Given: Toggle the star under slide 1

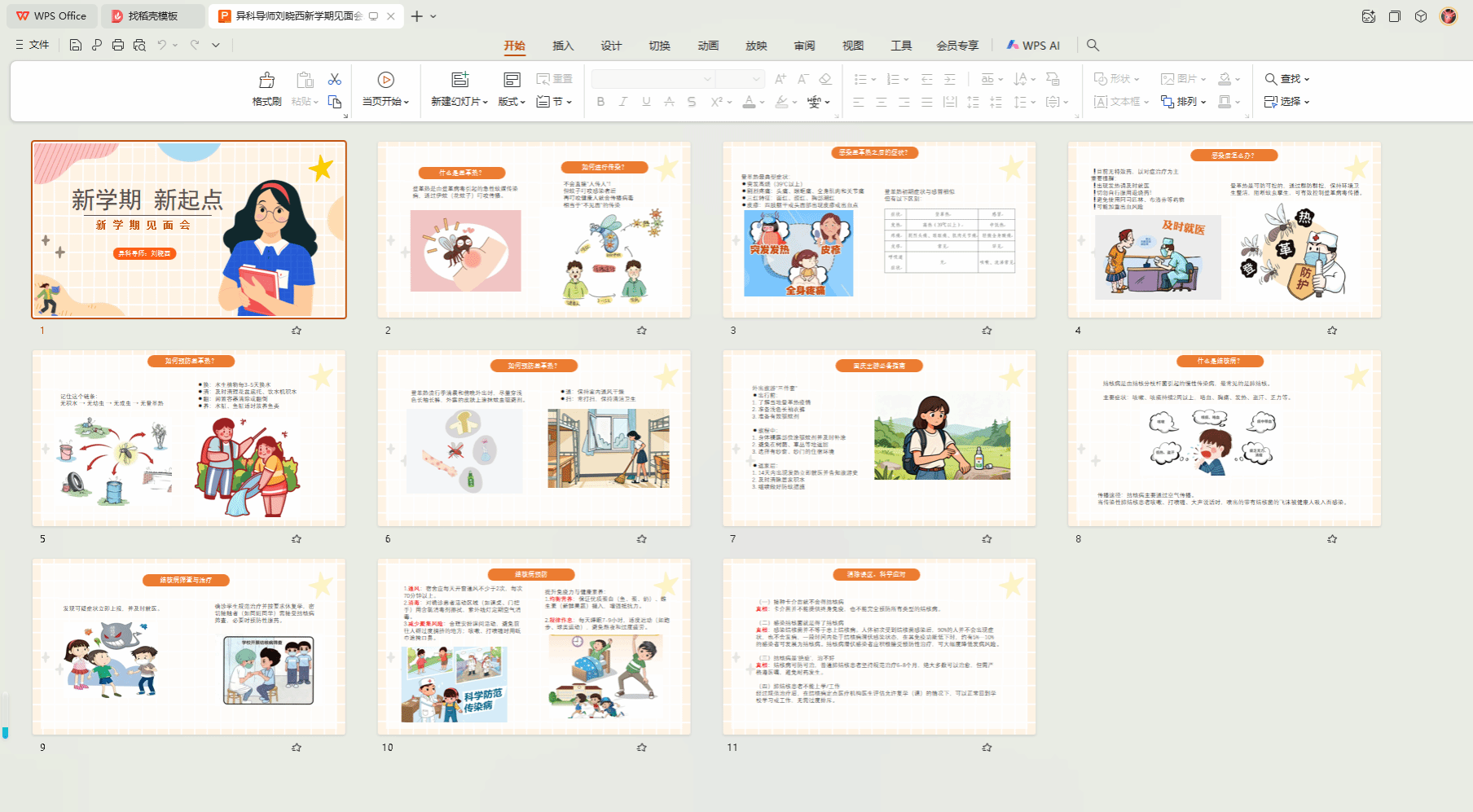Looking at the screenshot, I should pos(297,331).
